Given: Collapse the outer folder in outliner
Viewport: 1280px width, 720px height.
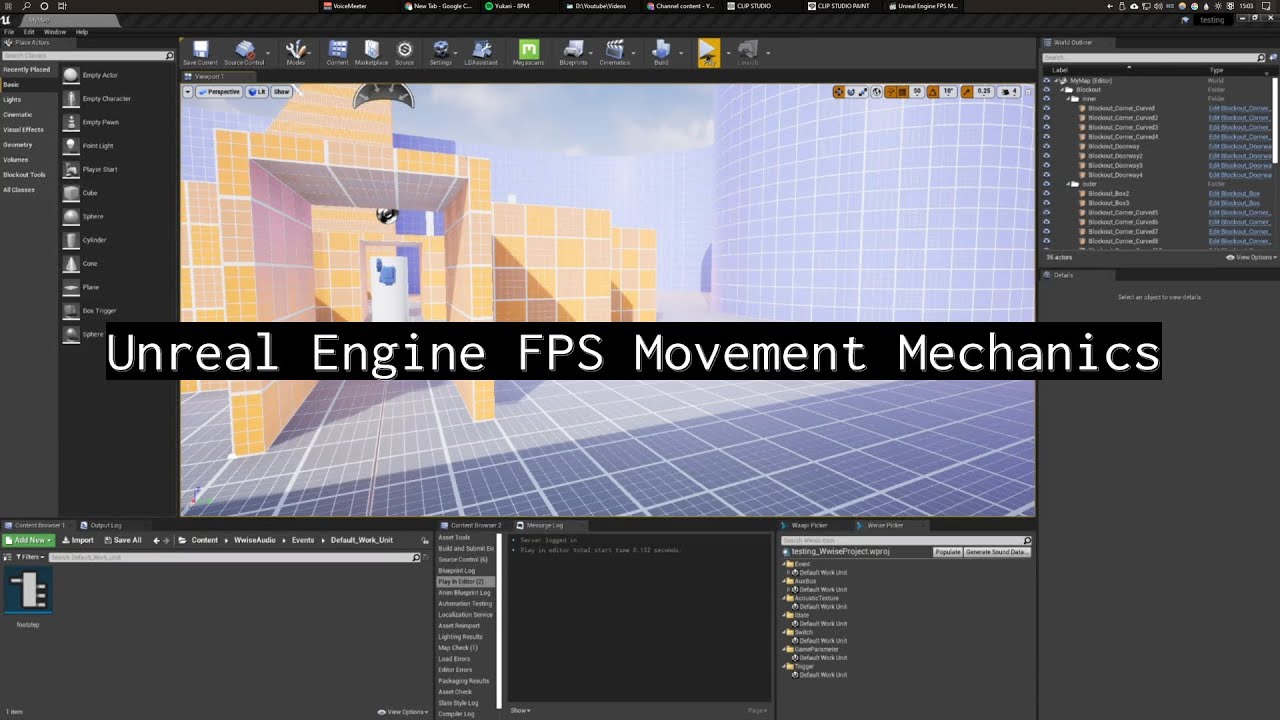Looking at the screenshot, I should point(1069,184).
